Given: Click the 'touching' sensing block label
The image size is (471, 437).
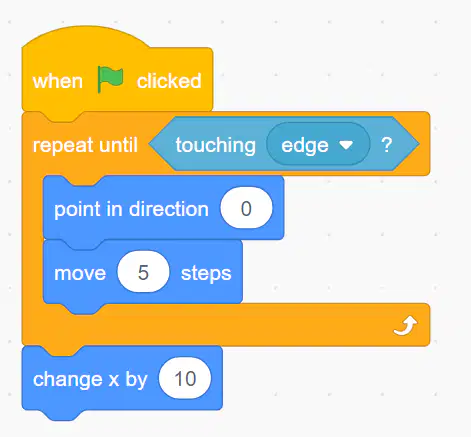Looking at the screenshot, I should point(216,145).
